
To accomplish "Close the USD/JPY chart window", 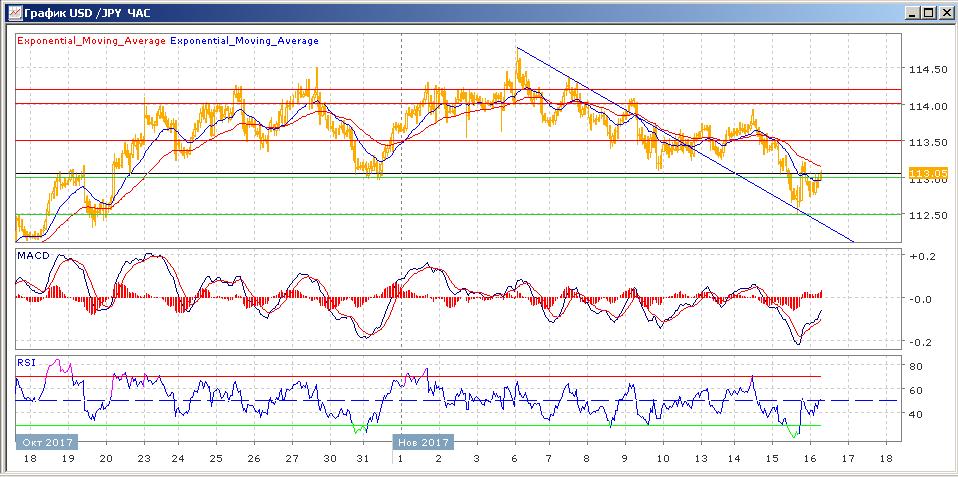I will tap(945, 12).
